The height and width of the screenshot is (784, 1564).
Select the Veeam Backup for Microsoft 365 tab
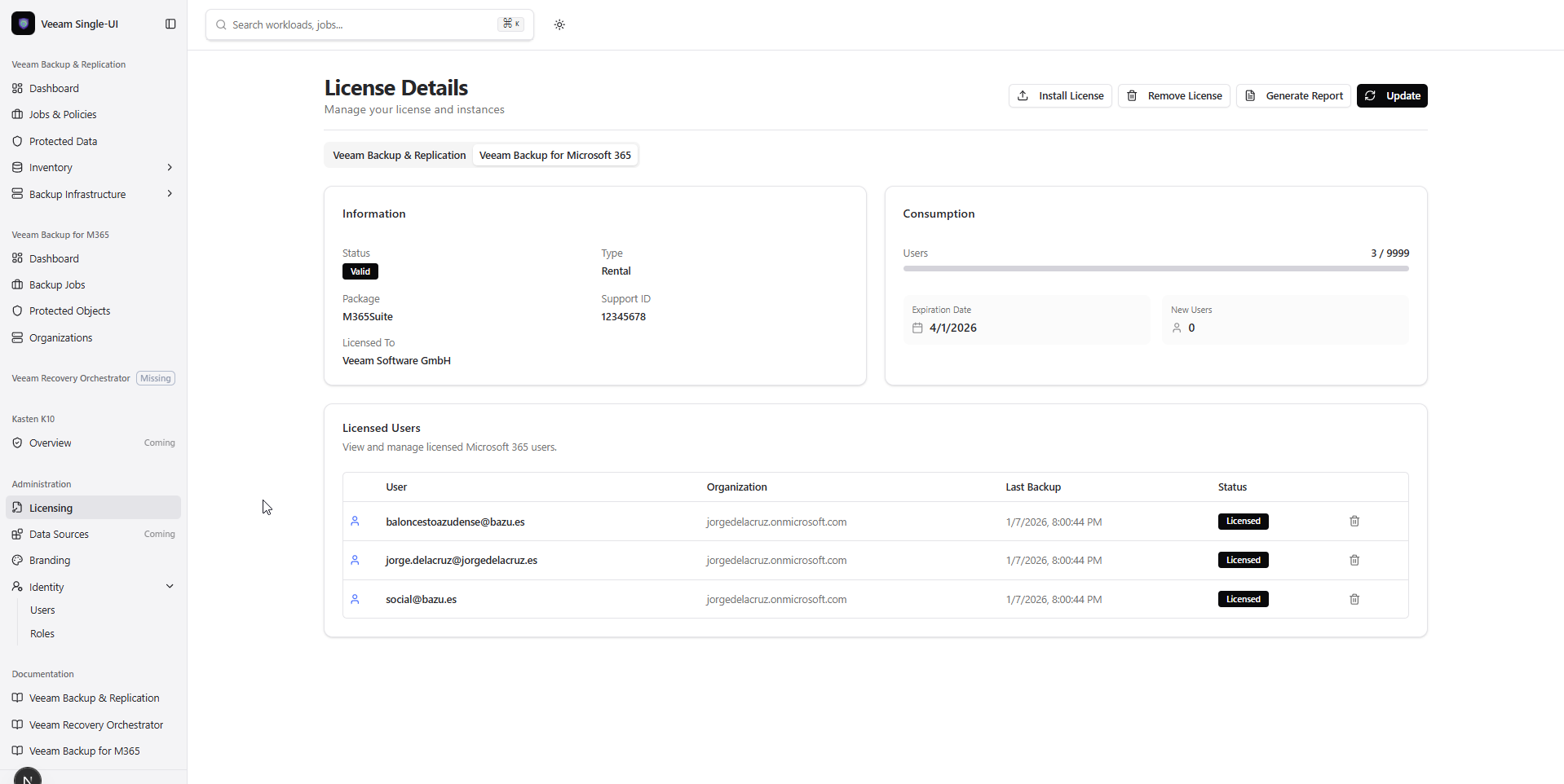pos(554,156)
